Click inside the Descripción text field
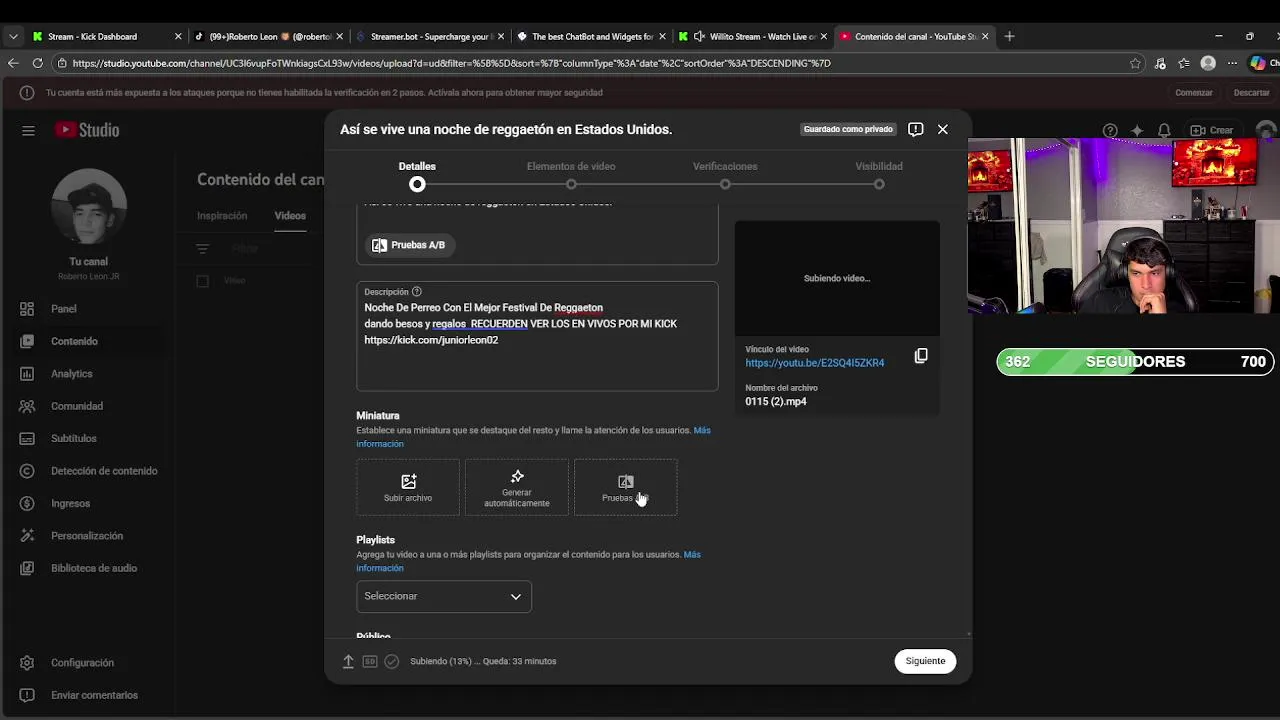Viewport: 1280px width, 720px height. 537,336
